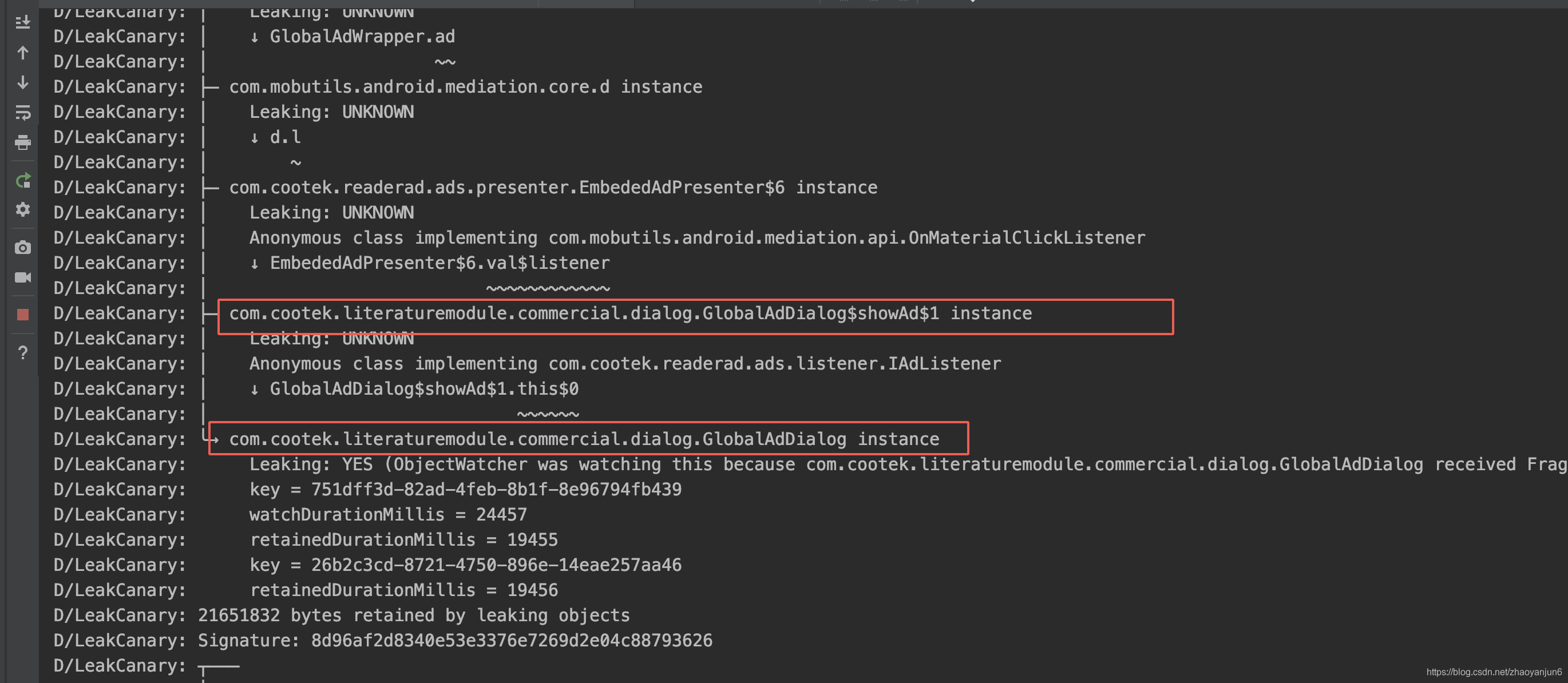
Task: Click the 'GlobalAdWrapper.ad' line
Action: (352, 37)
